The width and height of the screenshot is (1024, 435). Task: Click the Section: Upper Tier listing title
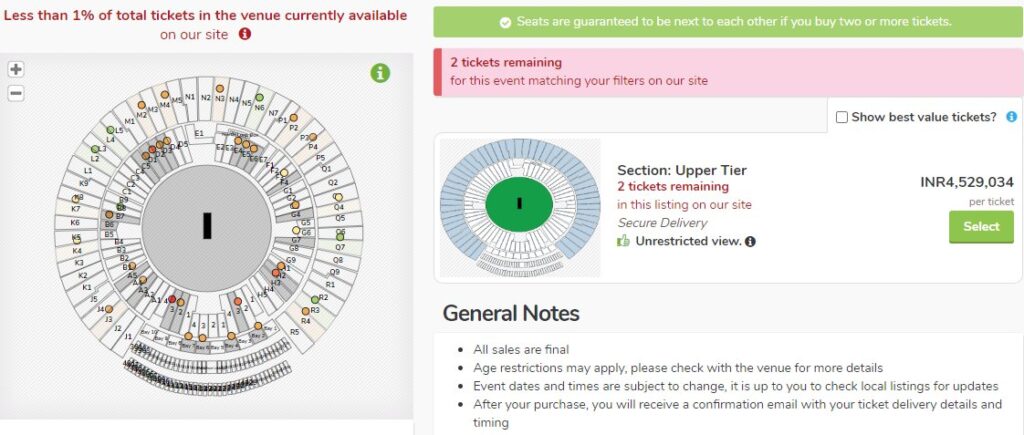(x=682, y=170)
